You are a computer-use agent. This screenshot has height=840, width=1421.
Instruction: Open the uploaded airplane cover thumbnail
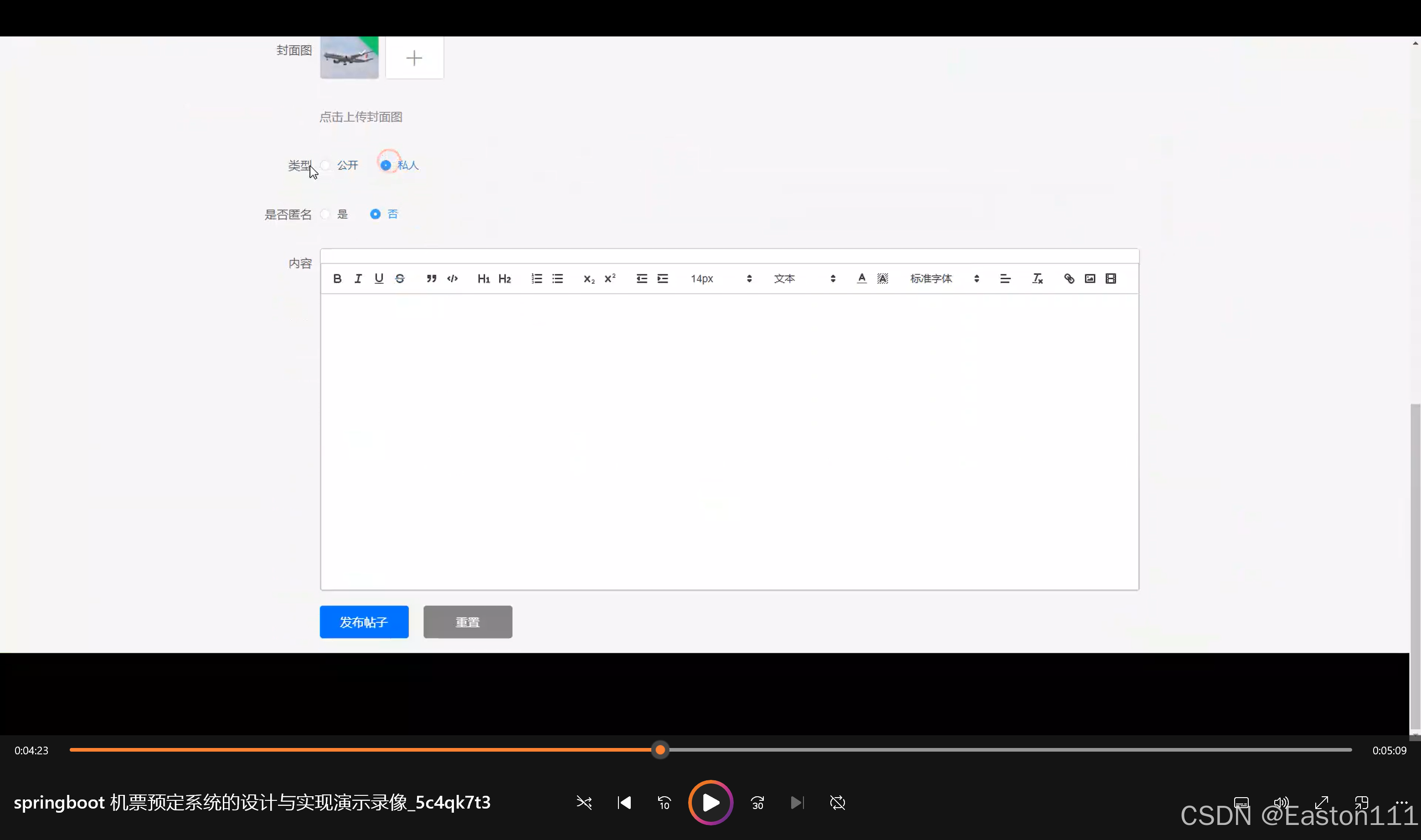coord(349,57)
